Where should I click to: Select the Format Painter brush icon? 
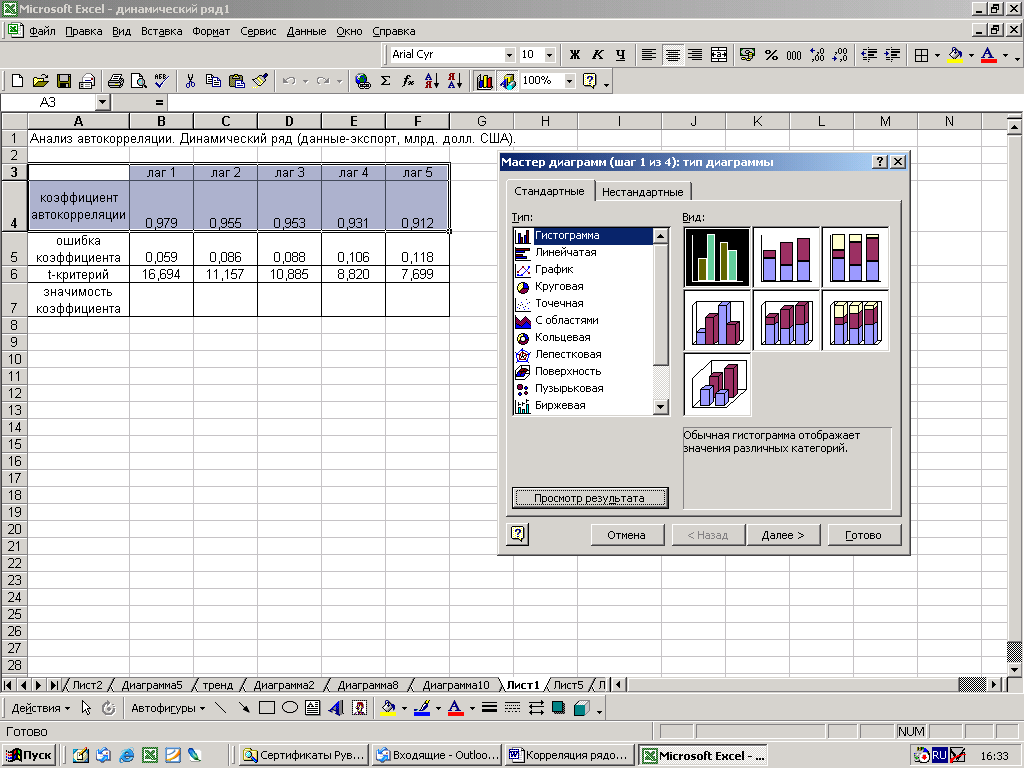click(260, 81)
